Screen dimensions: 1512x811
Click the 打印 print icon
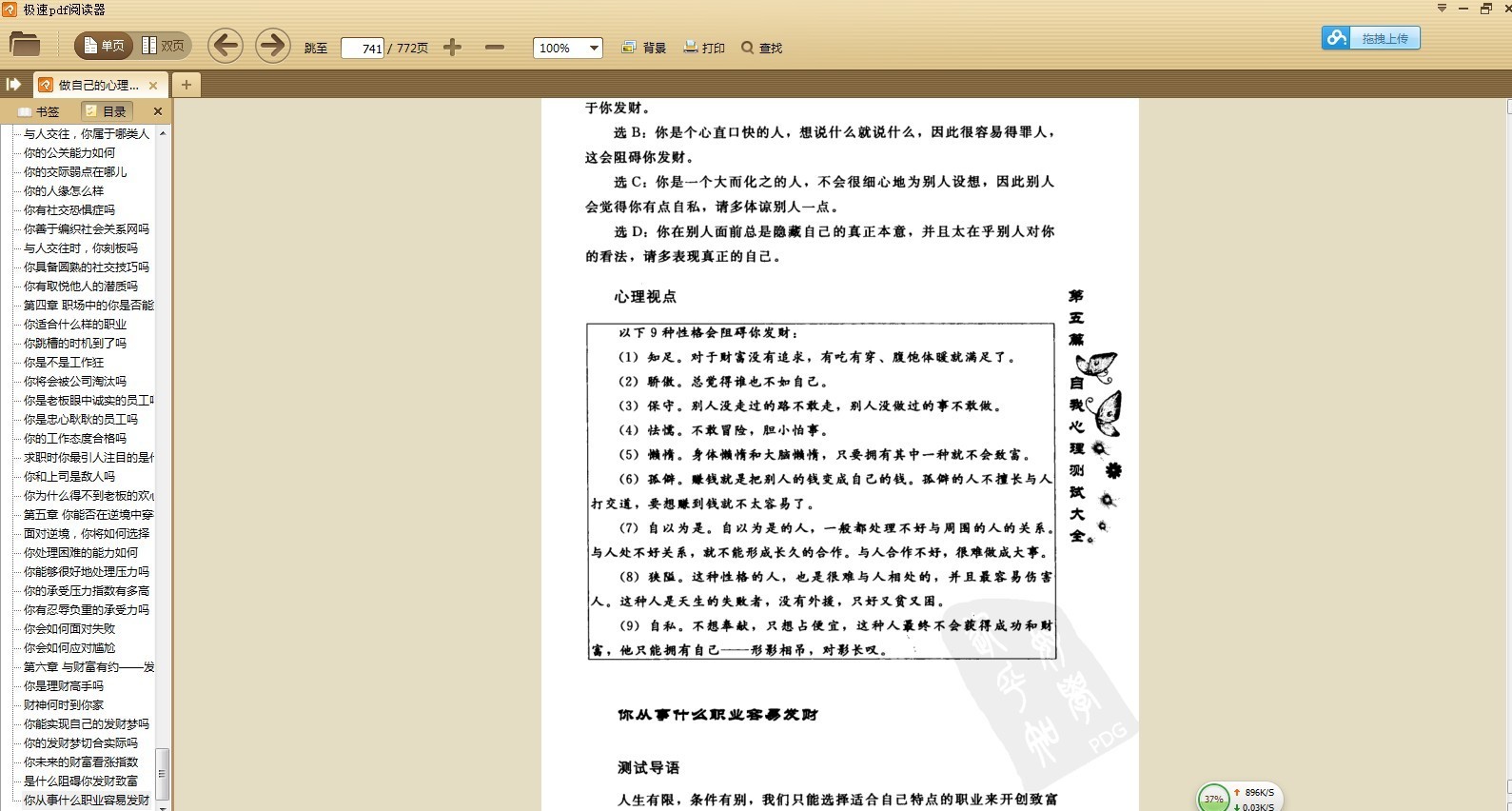[704, 48]
